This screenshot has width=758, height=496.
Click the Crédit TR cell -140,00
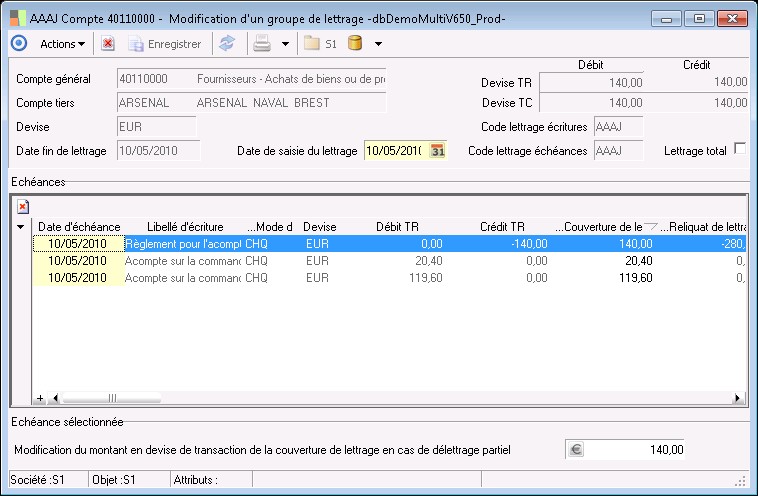coord(529,244)
